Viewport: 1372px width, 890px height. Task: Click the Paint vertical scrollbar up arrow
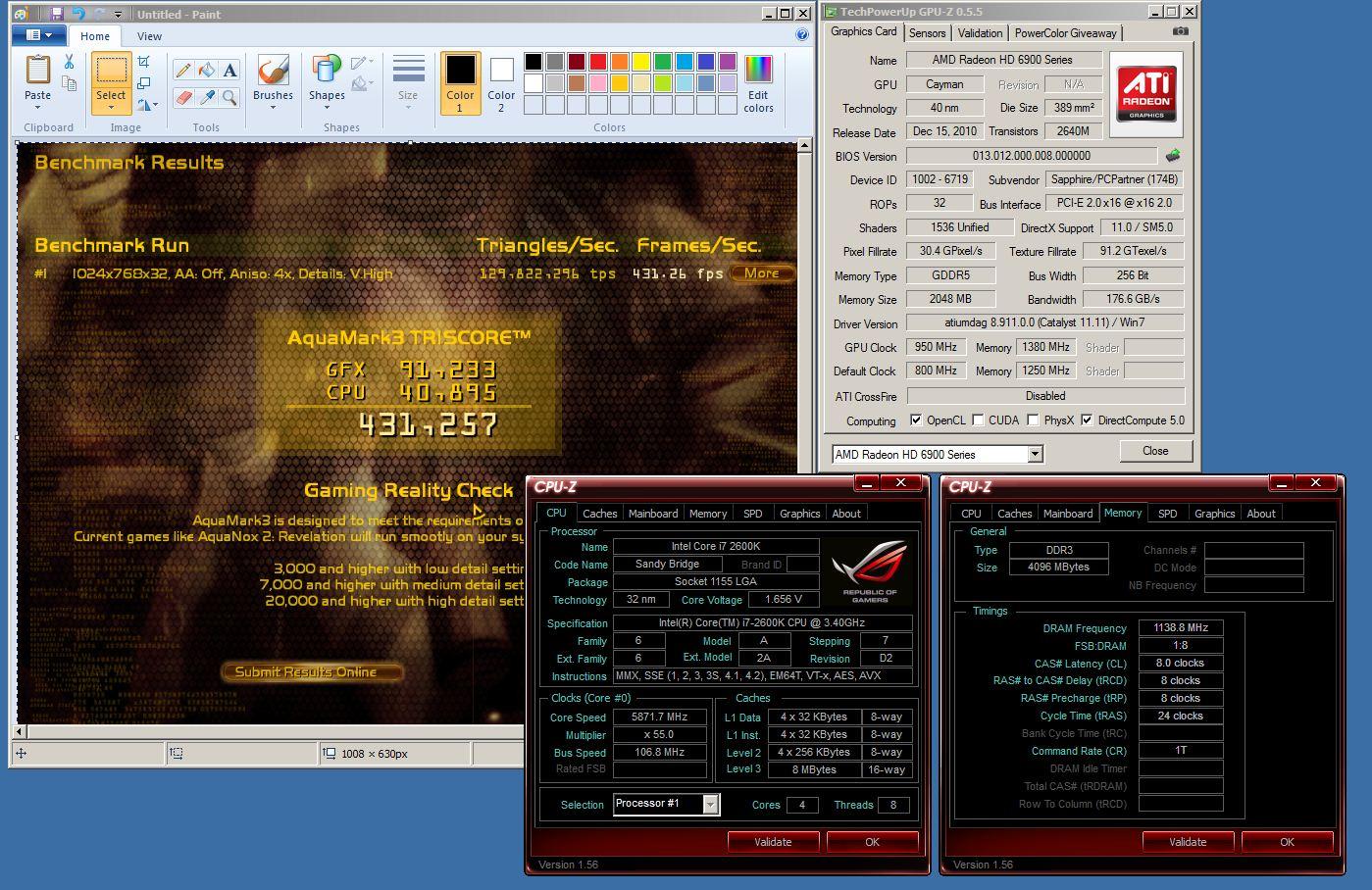click(805, 147)
